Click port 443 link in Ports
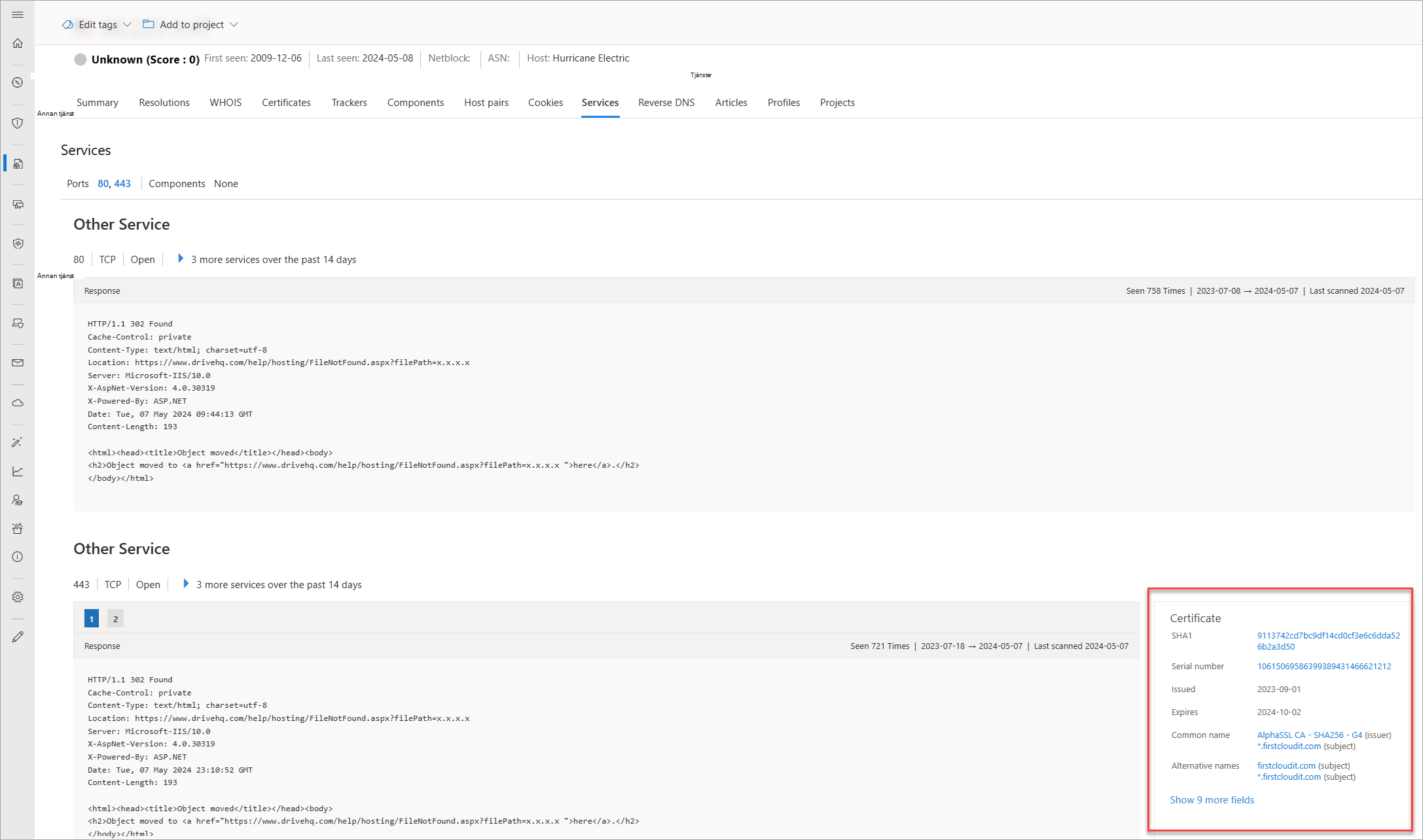 pos(122,184)
